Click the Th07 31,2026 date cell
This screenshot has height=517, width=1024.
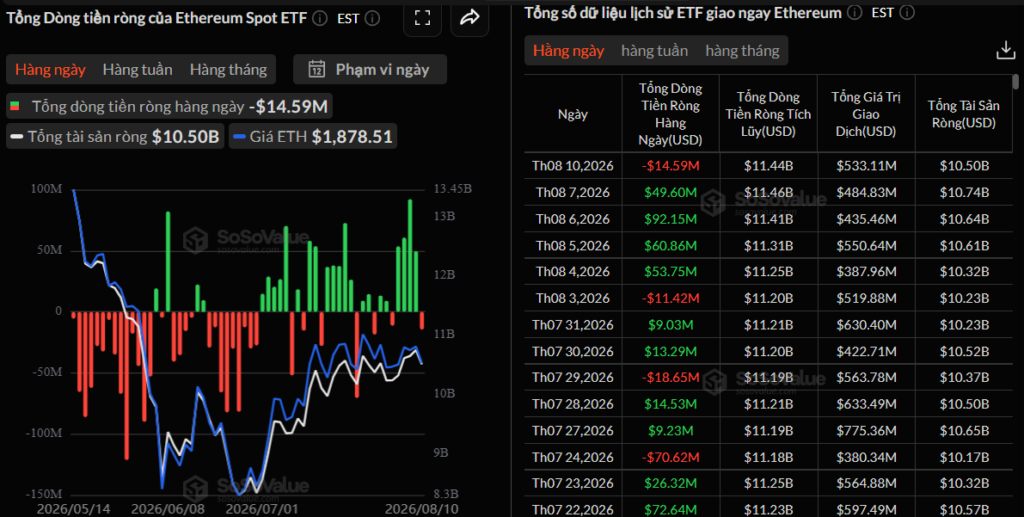(573, 325)
